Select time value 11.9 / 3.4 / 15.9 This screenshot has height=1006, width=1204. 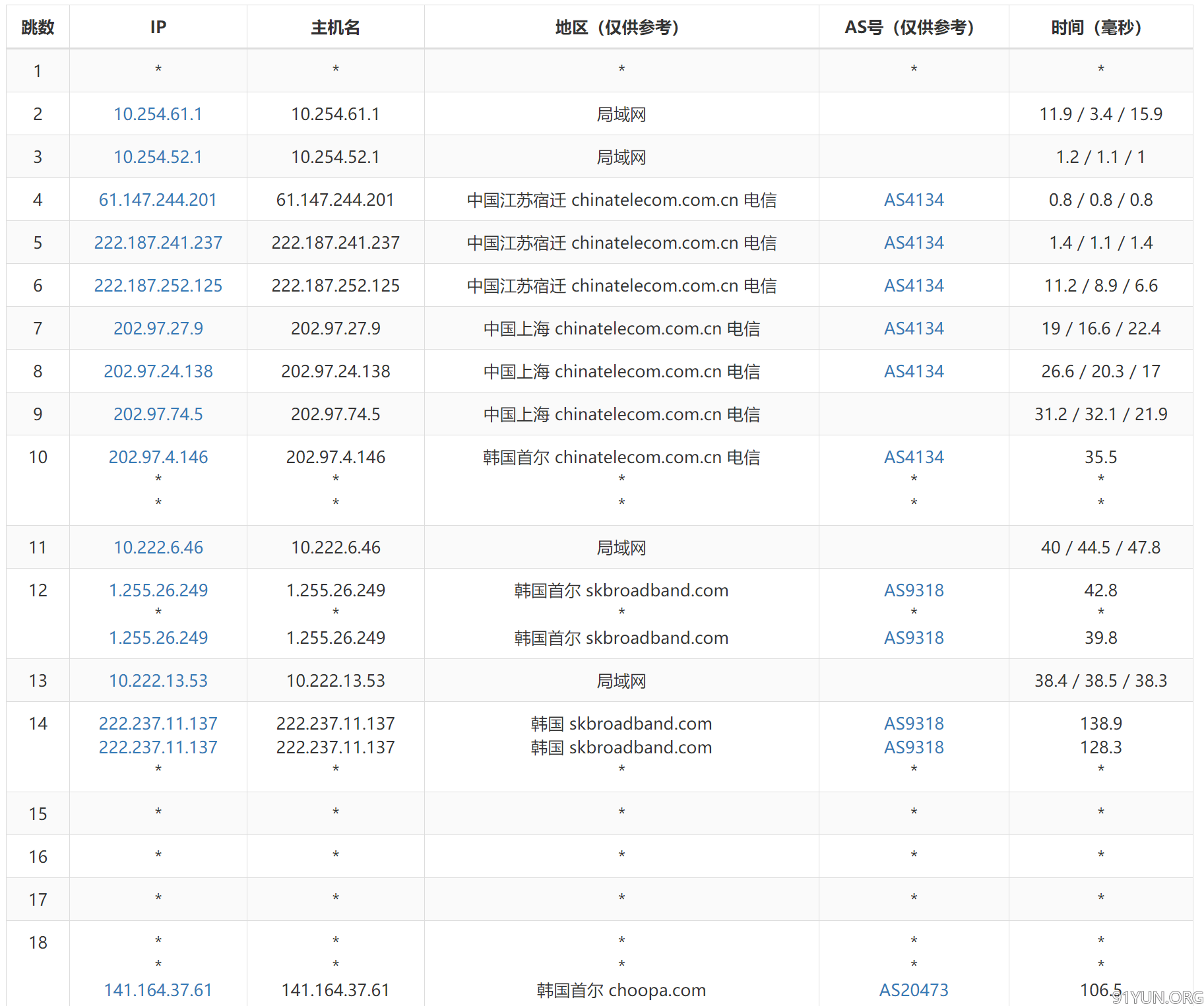1100,114
